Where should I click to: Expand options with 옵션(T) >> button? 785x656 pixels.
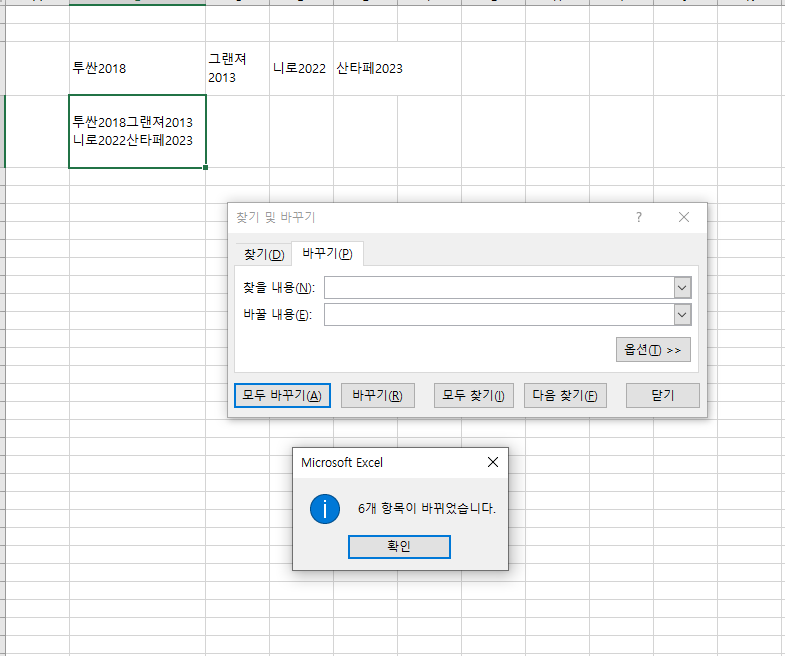653,350
